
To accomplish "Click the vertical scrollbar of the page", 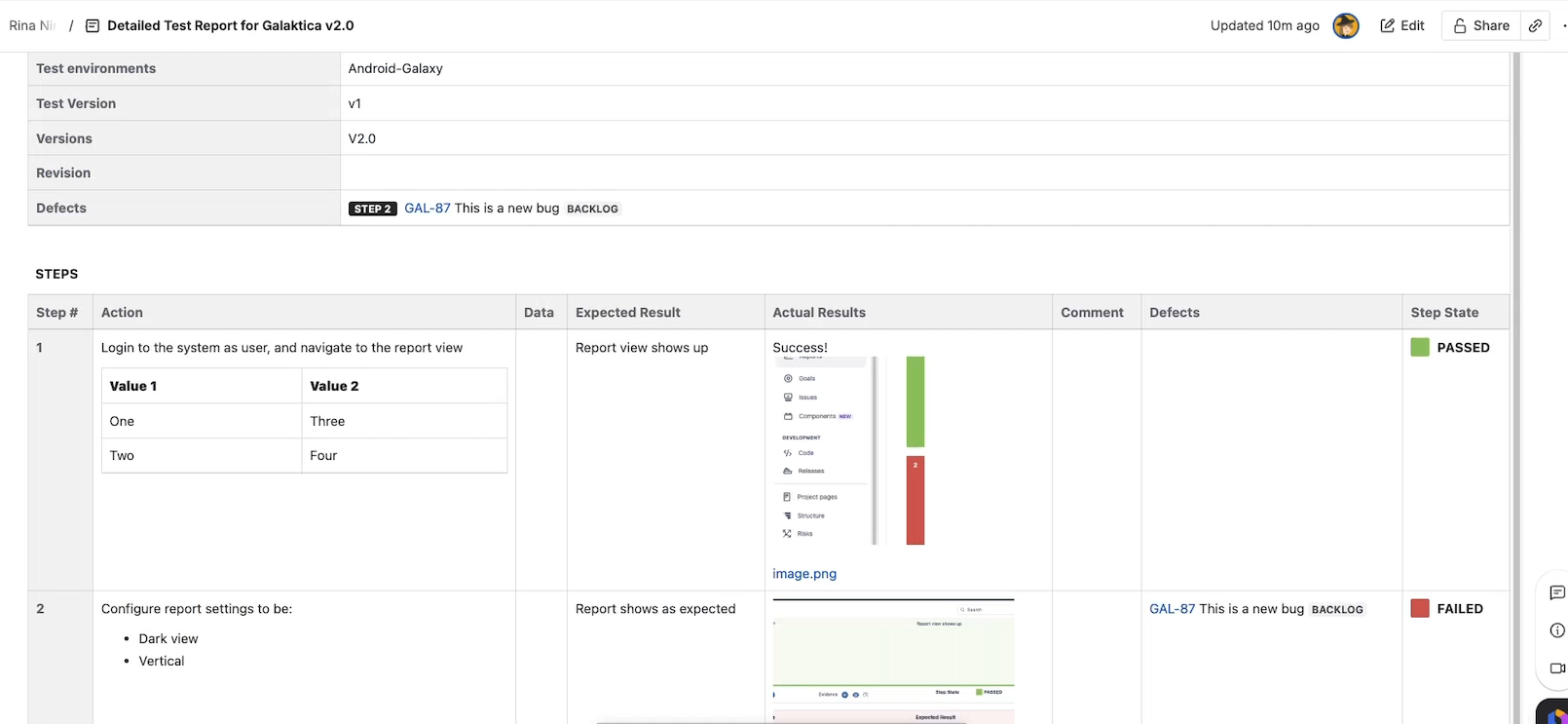I will 1514,388.
